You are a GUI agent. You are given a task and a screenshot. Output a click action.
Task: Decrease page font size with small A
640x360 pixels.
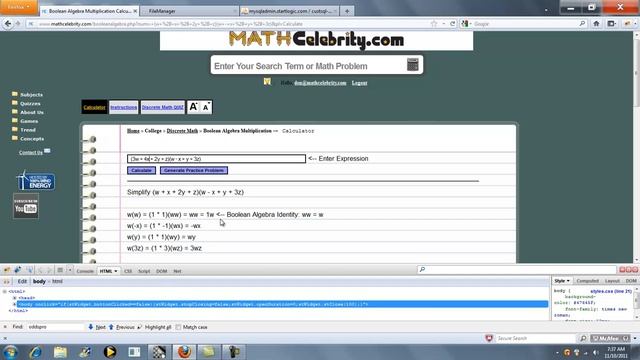click(206, 107)
